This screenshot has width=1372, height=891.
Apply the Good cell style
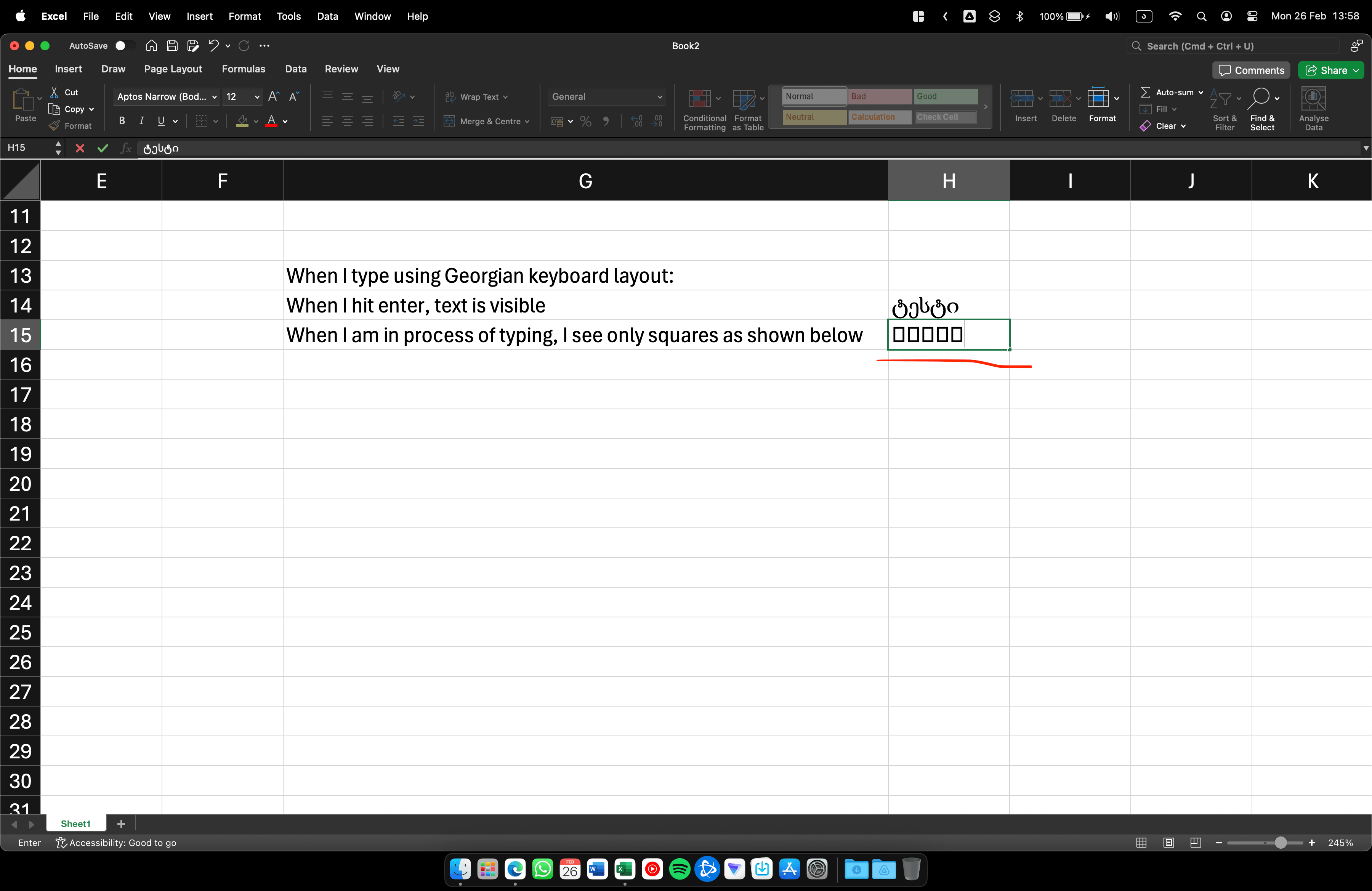(x=946, y=96)
